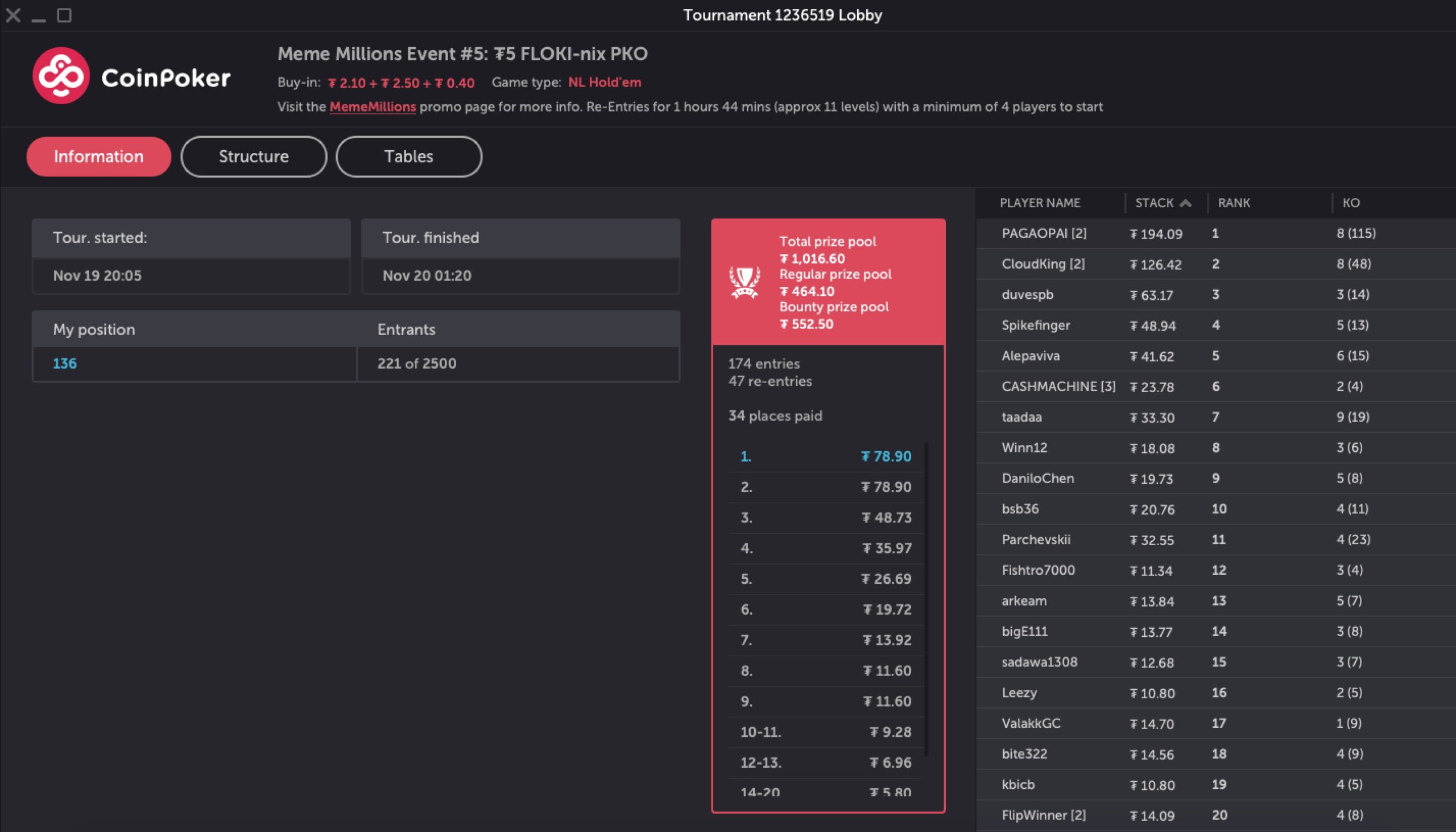The width and height of the screenshot is (1456, 832).
Task: Open the Structure tab
Action: [x=254, y=156]
